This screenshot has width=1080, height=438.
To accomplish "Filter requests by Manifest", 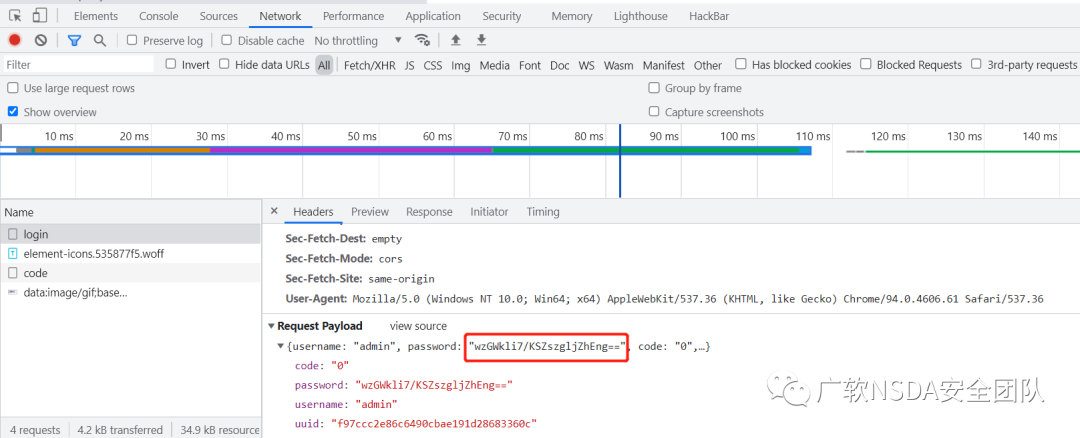I will [663, 65].
